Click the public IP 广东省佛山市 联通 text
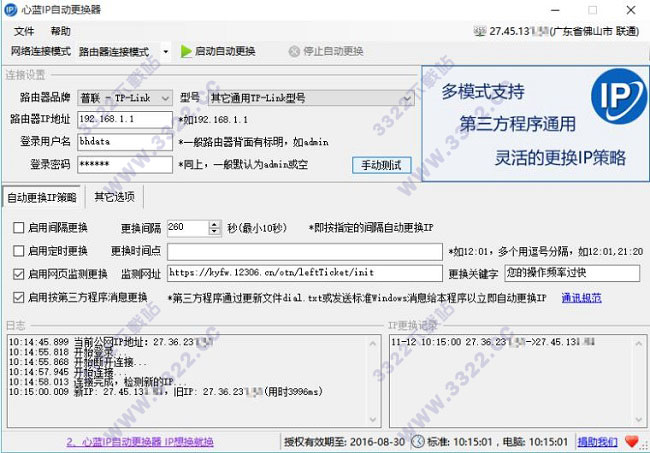Image resolution: width=650 pixels, height=453 pixels. (564, 31)
